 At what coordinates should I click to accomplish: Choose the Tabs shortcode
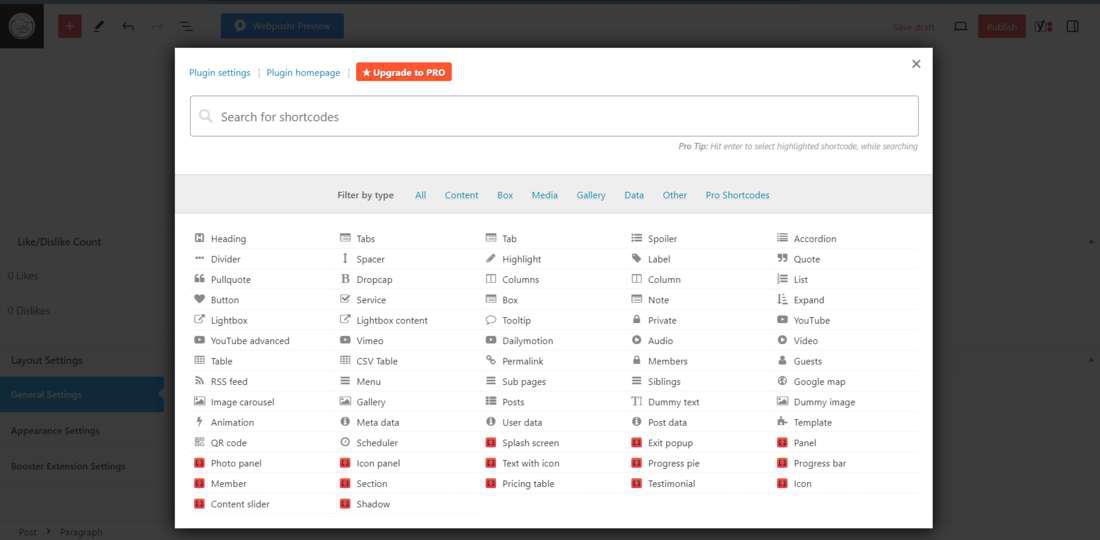pyautogui.click(x=357, y=238)
